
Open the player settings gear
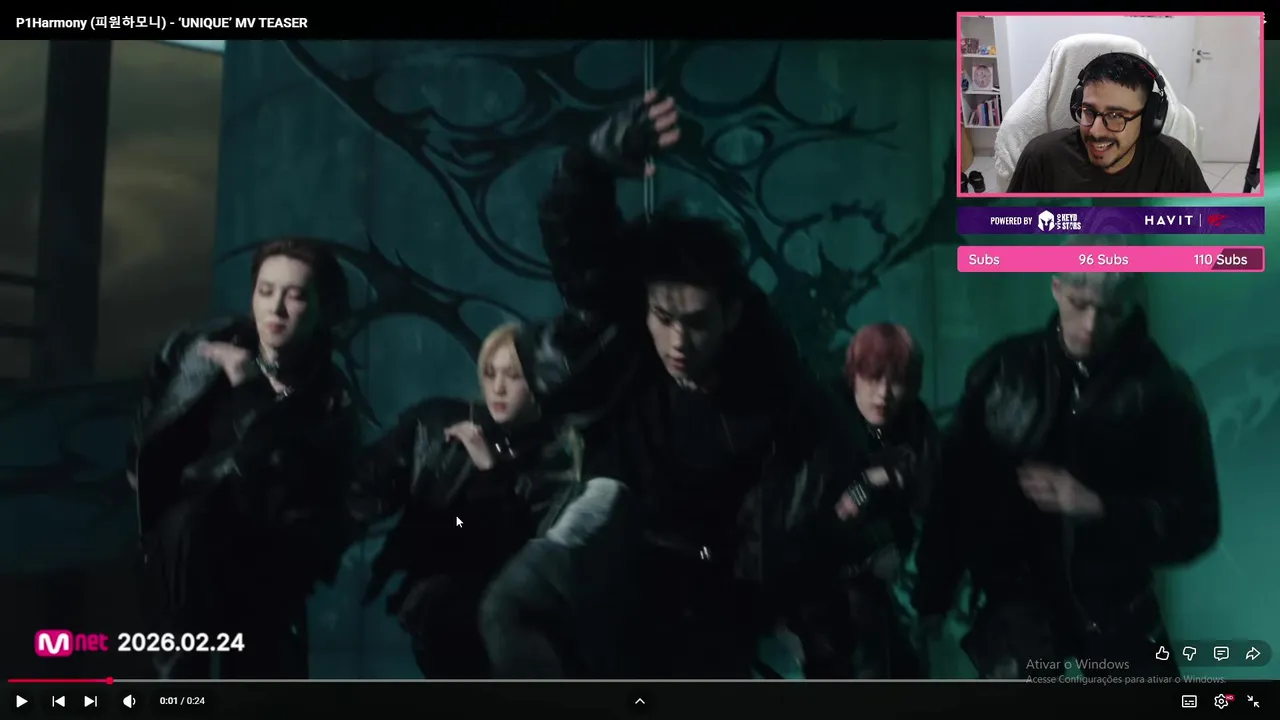(x=1221, y=701)
